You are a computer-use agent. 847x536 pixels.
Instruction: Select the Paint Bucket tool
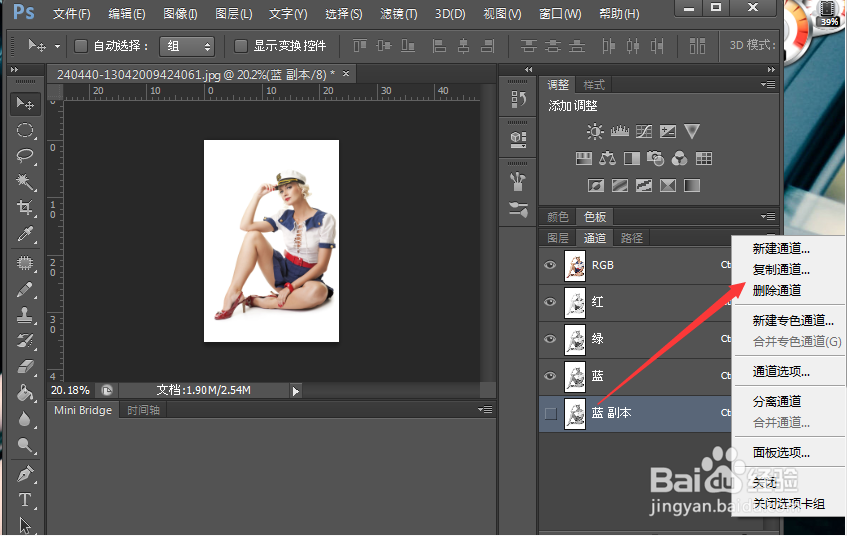coord(24,392)
